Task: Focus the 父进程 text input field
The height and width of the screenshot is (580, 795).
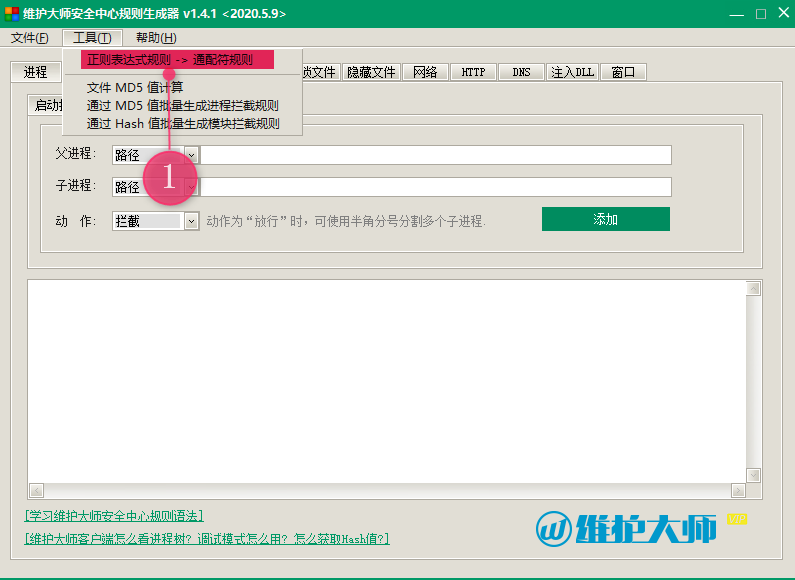Action: coord(436,155)
